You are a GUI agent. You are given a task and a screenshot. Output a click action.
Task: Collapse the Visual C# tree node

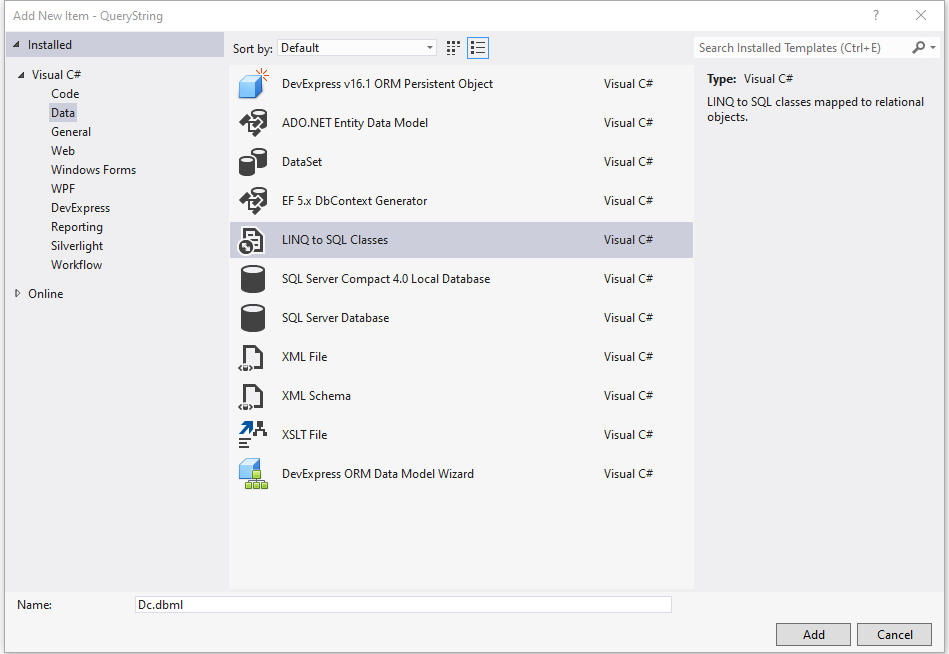point(21,75)
